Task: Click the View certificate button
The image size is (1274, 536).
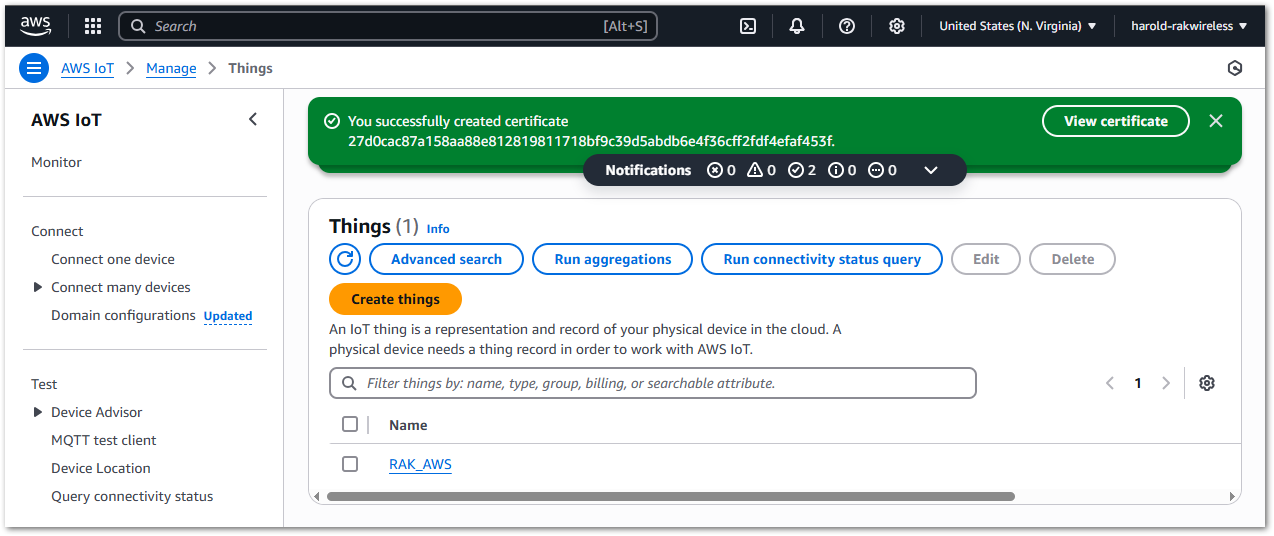Action: pyautogui.click(x=1116, y=121)
